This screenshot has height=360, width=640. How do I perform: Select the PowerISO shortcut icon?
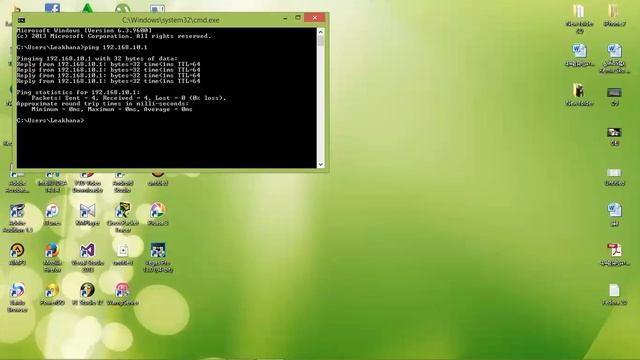tap(52, 293)
